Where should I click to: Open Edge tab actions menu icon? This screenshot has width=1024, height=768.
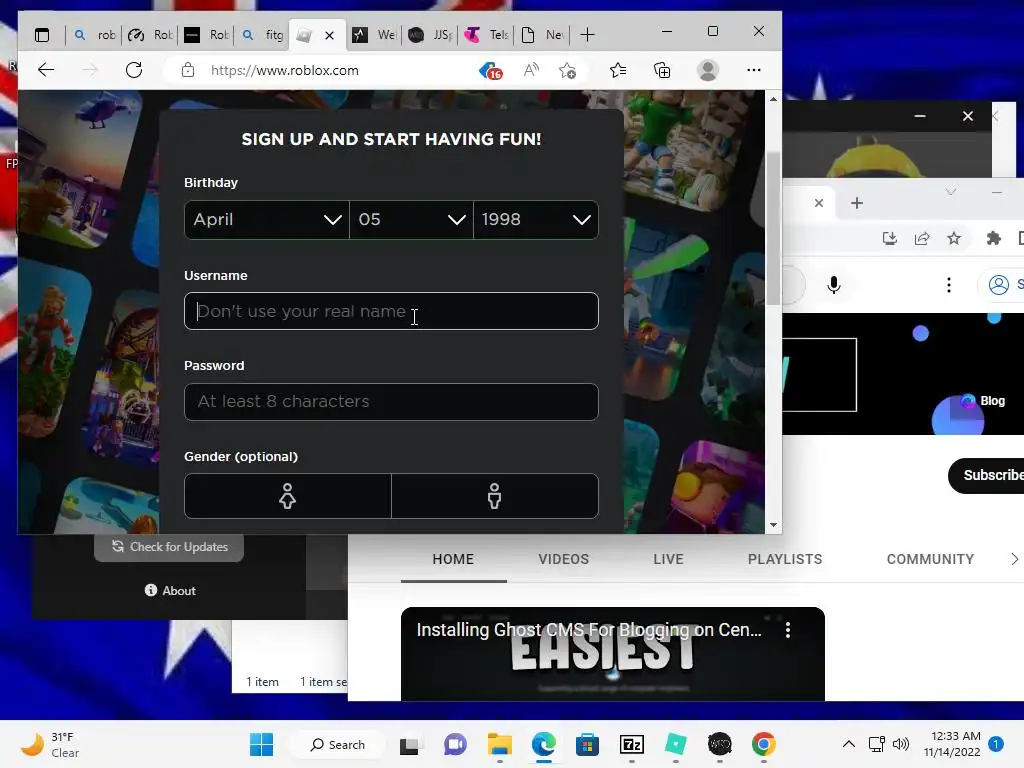coord(42,35)
